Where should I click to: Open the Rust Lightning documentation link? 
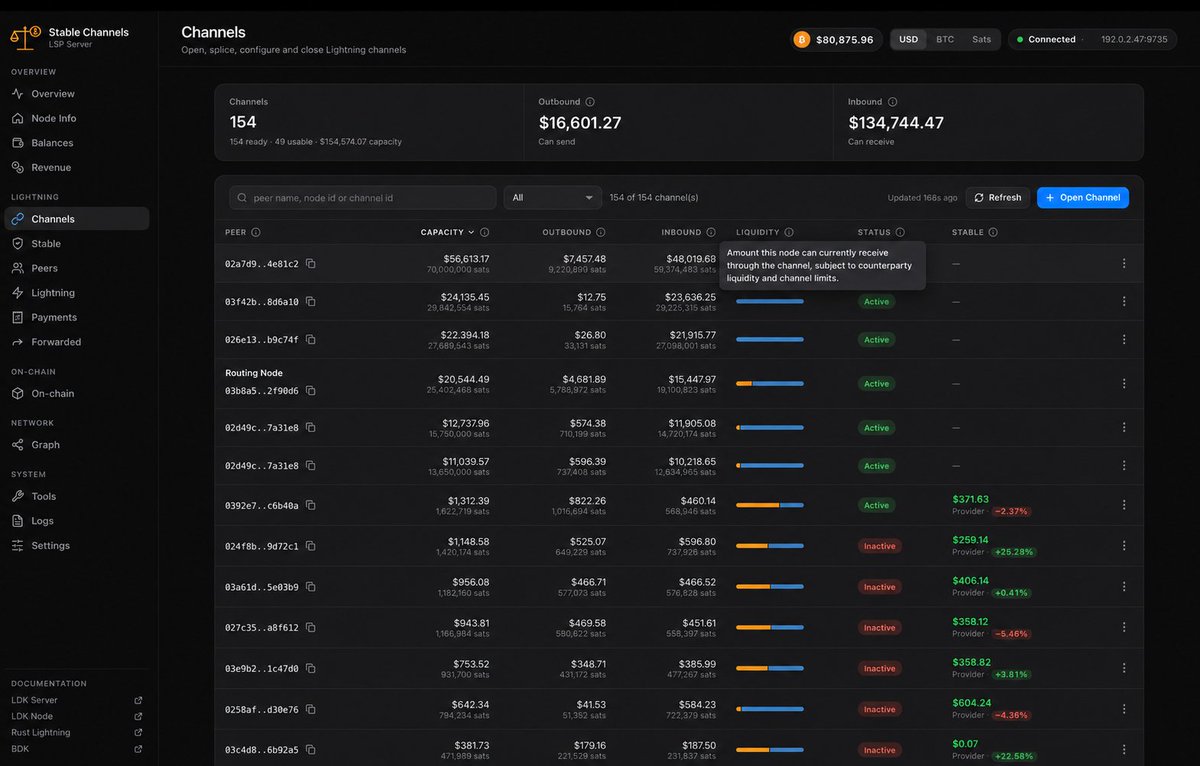point(77,733)
